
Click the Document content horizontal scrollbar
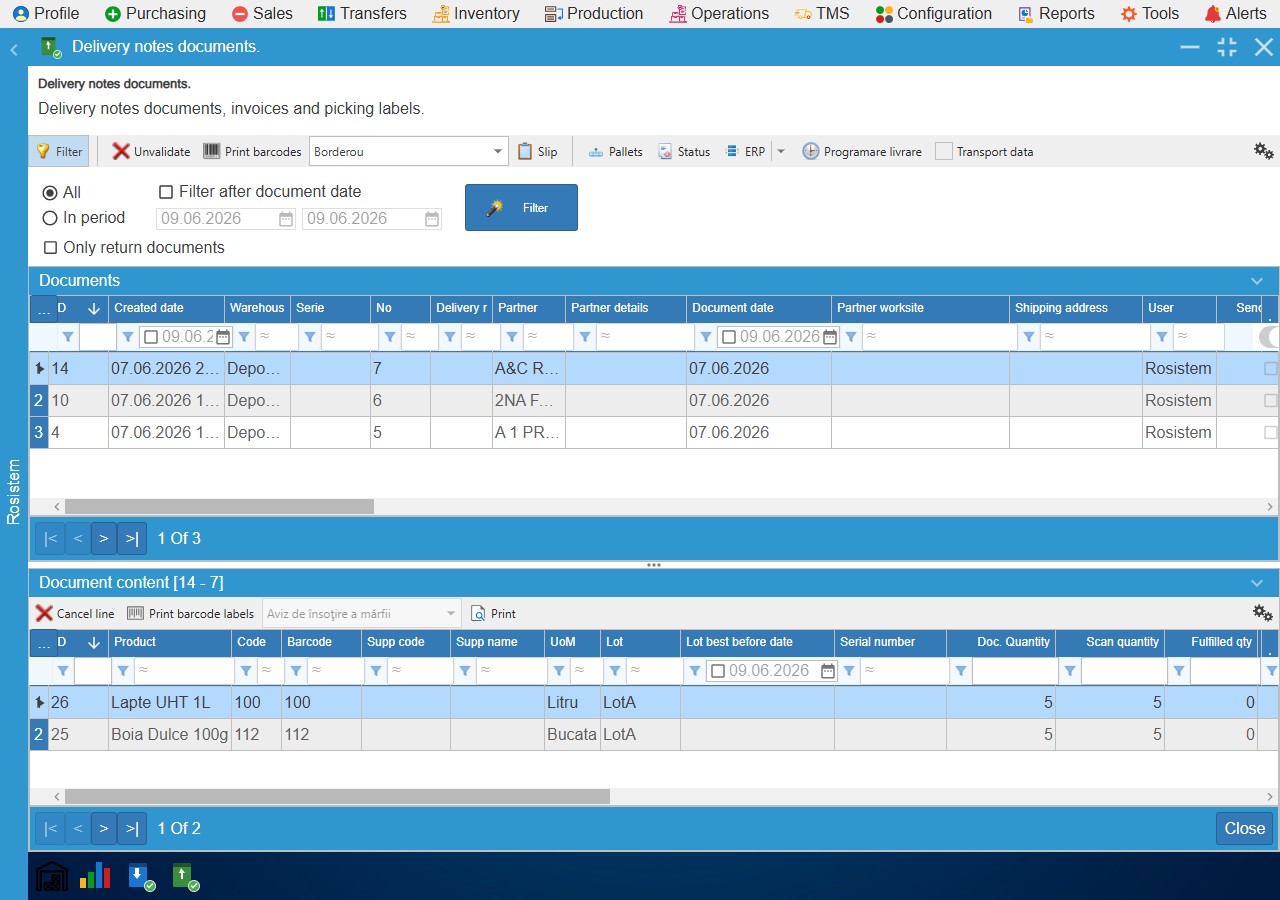337,797
